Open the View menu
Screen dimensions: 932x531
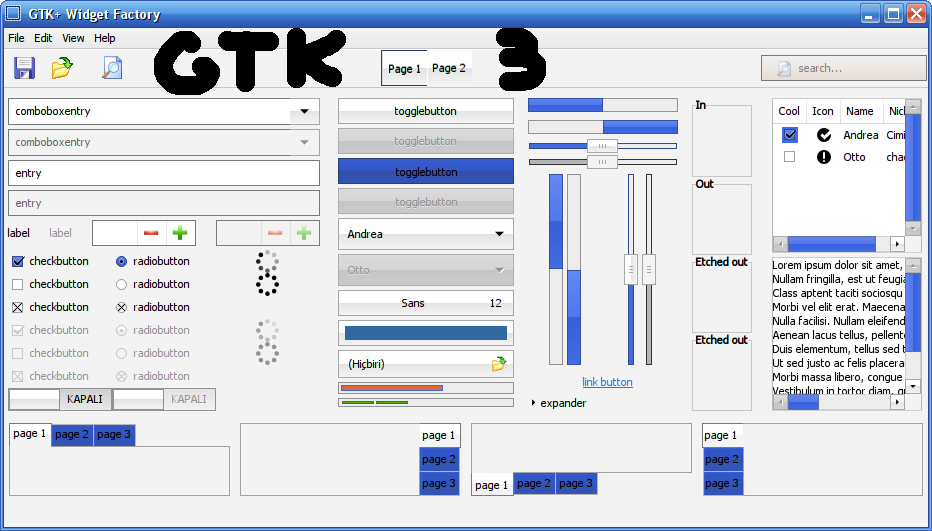[x=73, y=38]
